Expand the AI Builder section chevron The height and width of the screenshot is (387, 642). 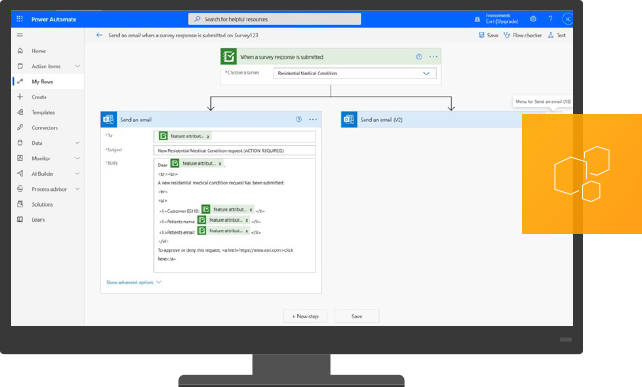[x=77, y=174]
